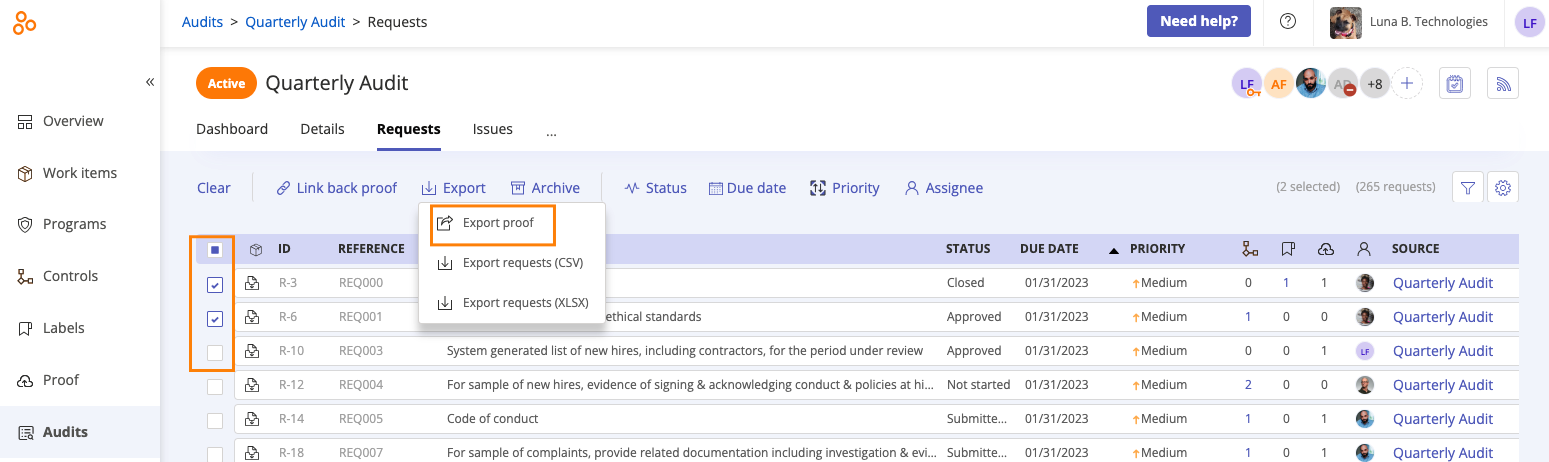Click the AF member avatar
This screenshot has height=462, width=1549.
[1278, 84]
